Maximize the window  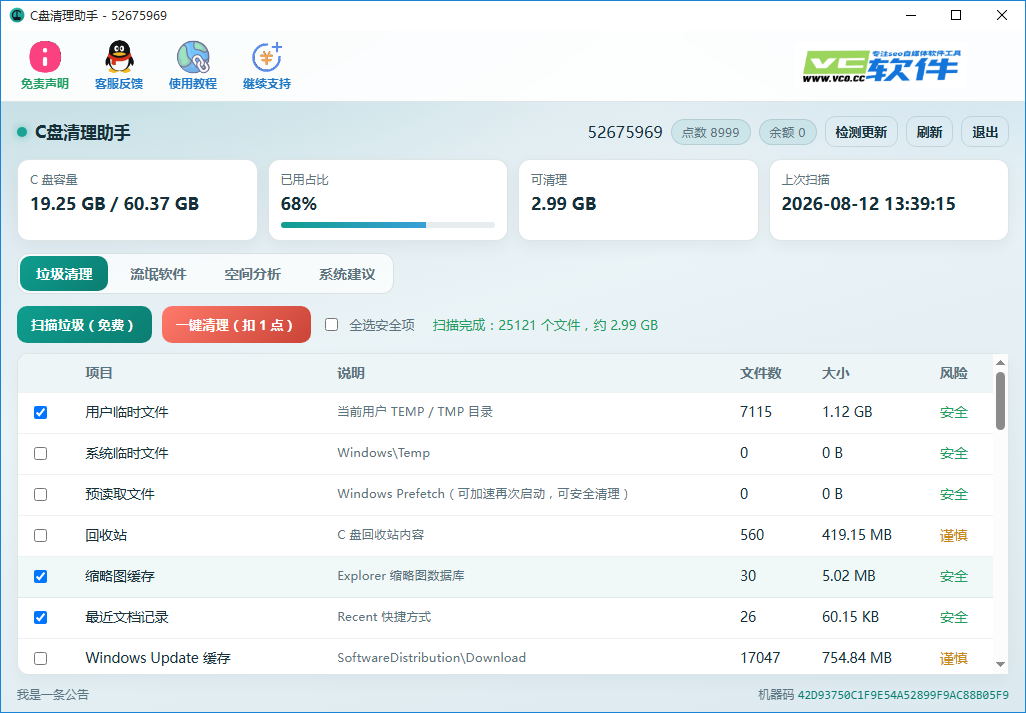pyautogui.click(x=956, y=15)
